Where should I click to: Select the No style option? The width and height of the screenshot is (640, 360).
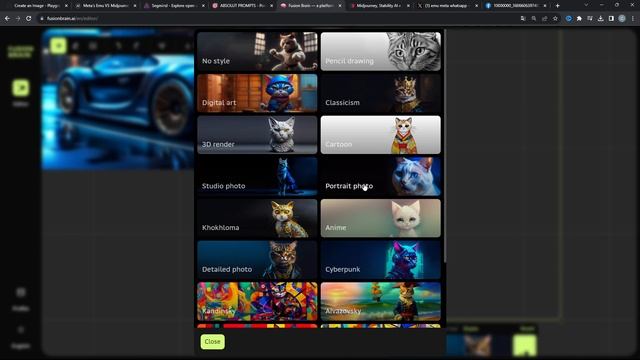257,51
